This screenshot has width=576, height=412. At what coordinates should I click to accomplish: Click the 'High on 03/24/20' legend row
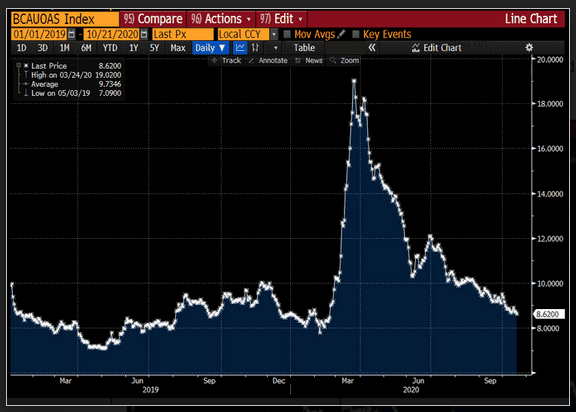click(x=72, y=75)
